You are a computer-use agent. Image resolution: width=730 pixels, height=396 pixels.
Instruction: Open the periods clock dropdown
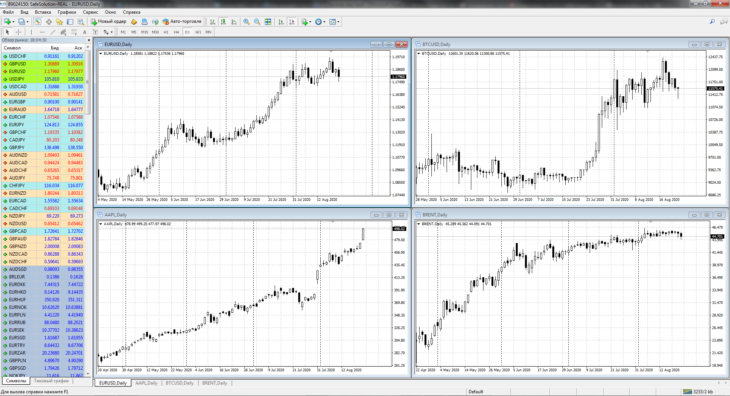click(x=320, y=22)
